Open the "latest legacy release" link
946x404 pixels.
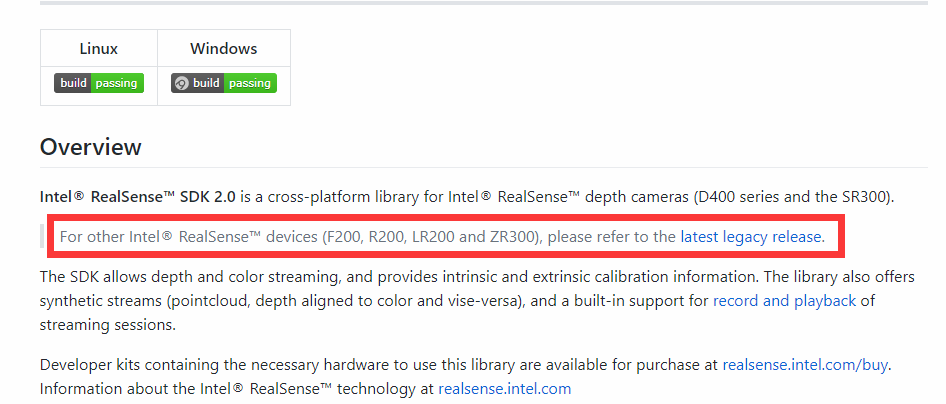click(751, 237)
